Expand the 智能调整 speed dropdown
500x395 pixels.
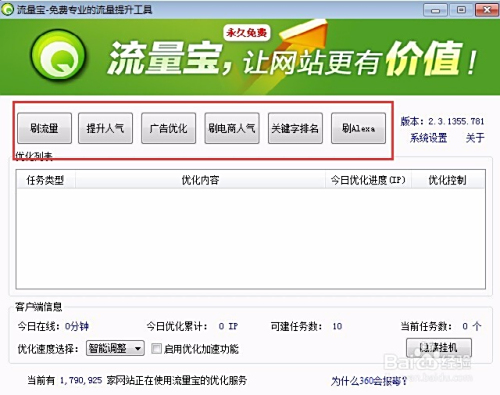coord(115,348)
